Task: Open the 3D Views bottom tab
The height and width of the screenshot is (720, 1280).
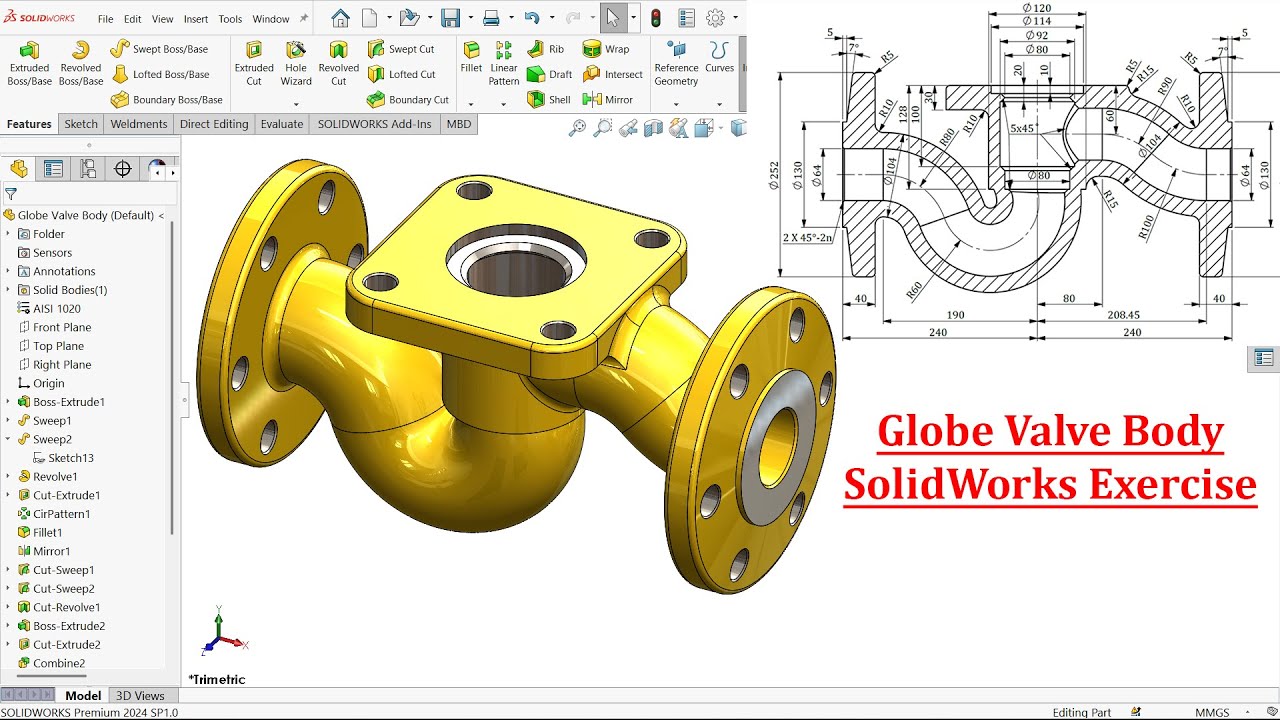Action: pyautogui.click(x=140, y=696)
